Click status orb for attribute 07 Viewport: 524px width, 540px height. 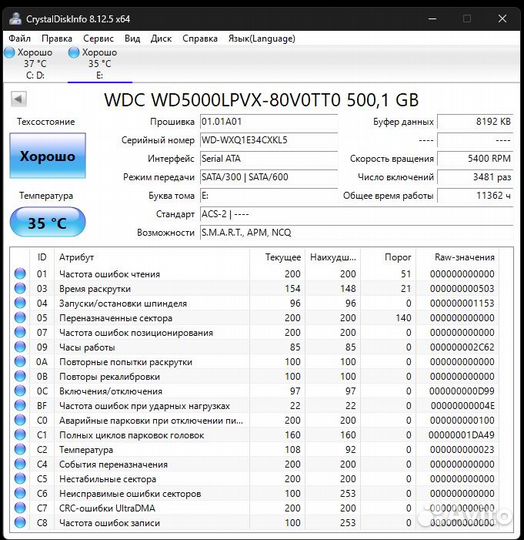(20, 332)
